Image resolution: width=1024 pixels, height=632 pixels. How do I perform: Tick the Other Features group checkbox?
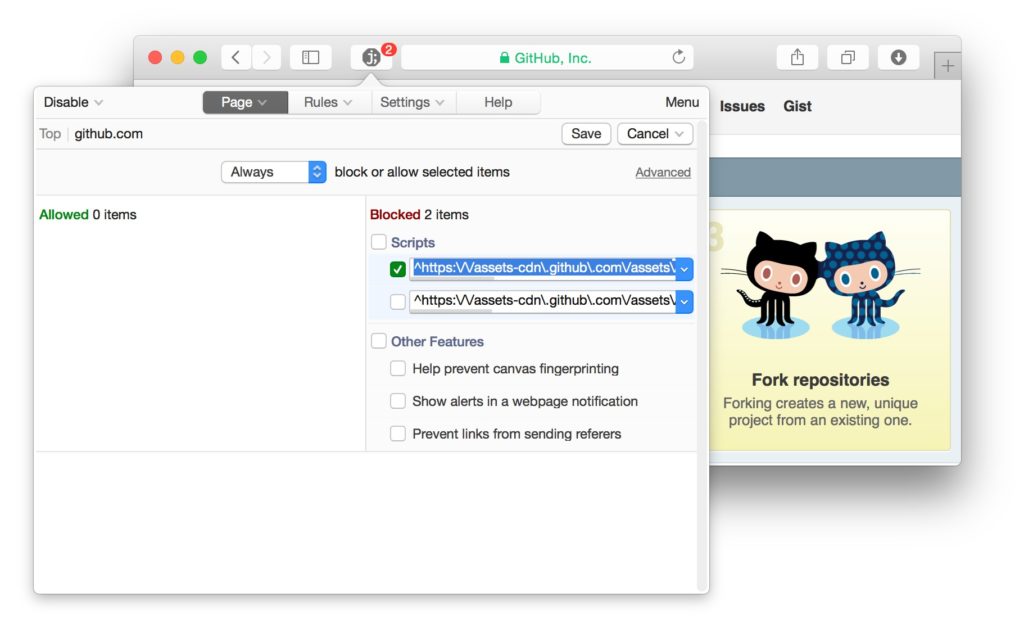pos(379,341)
